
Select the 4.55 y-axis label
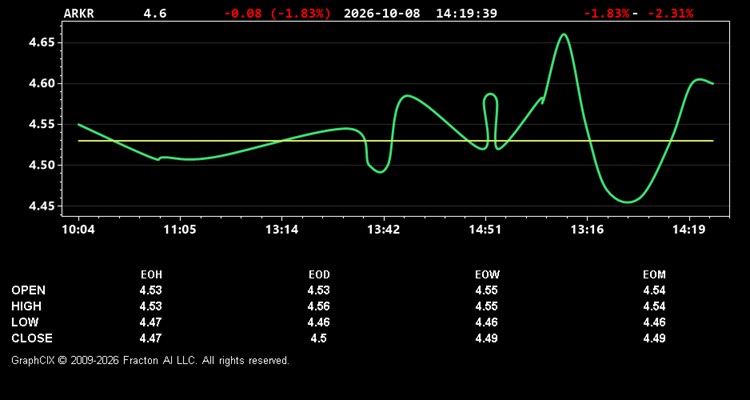[42, 124]
